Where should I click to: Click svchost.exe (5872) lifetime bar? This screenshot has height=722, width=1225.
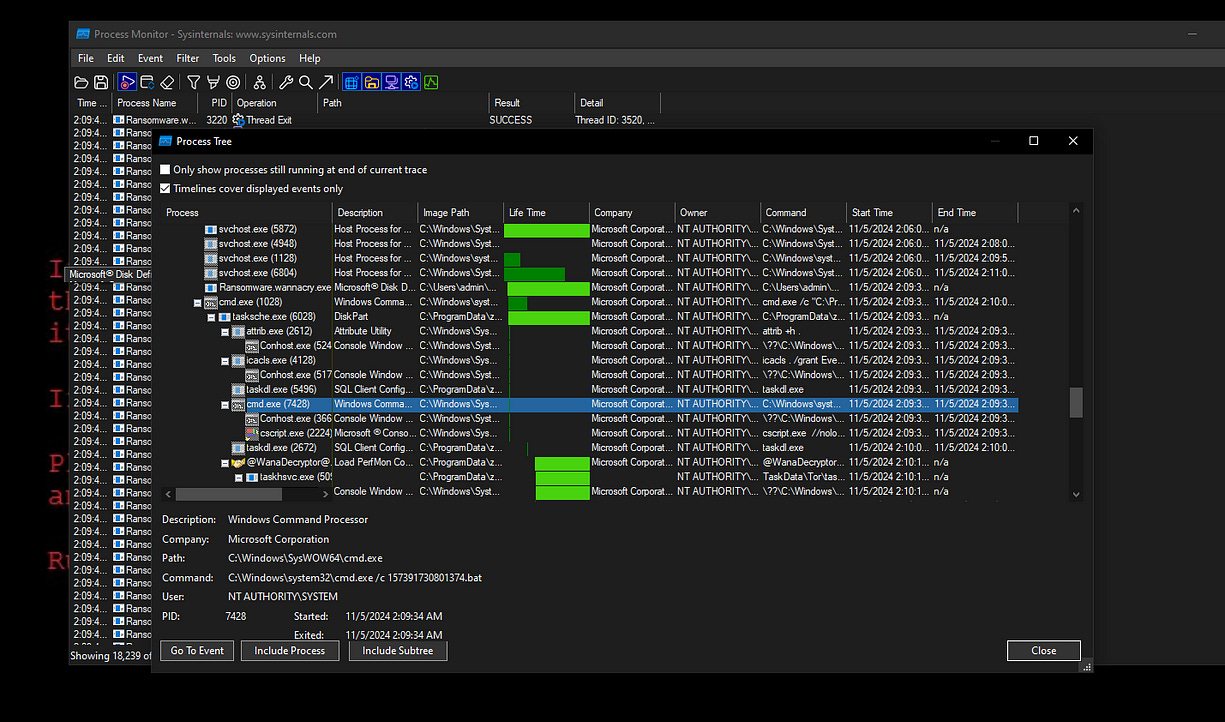pyautogui.click(x=547, y=230)
